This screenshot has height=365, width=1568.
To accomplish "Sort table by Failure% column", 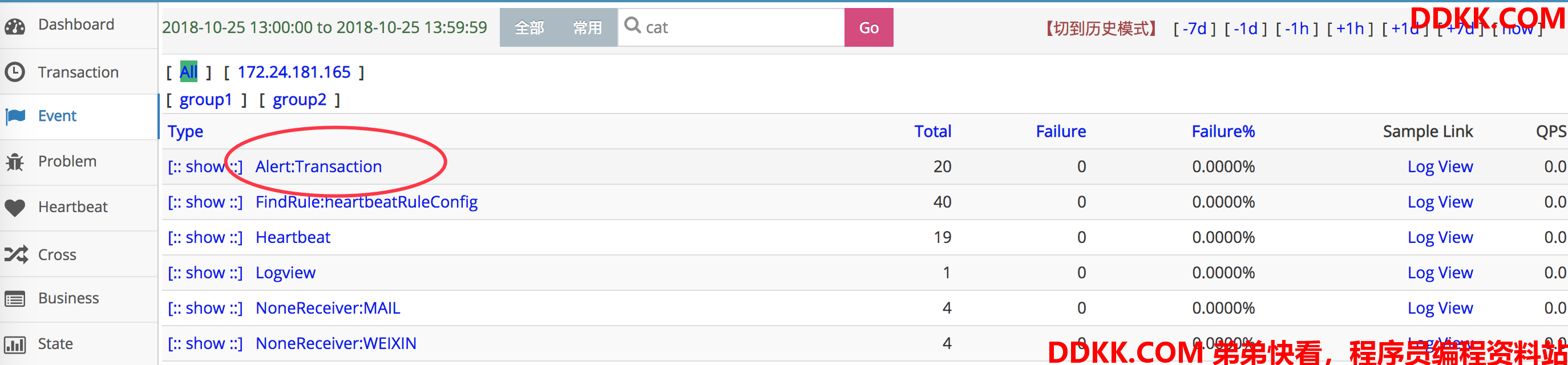I will pyautogui.click(x=1222, y=131).
